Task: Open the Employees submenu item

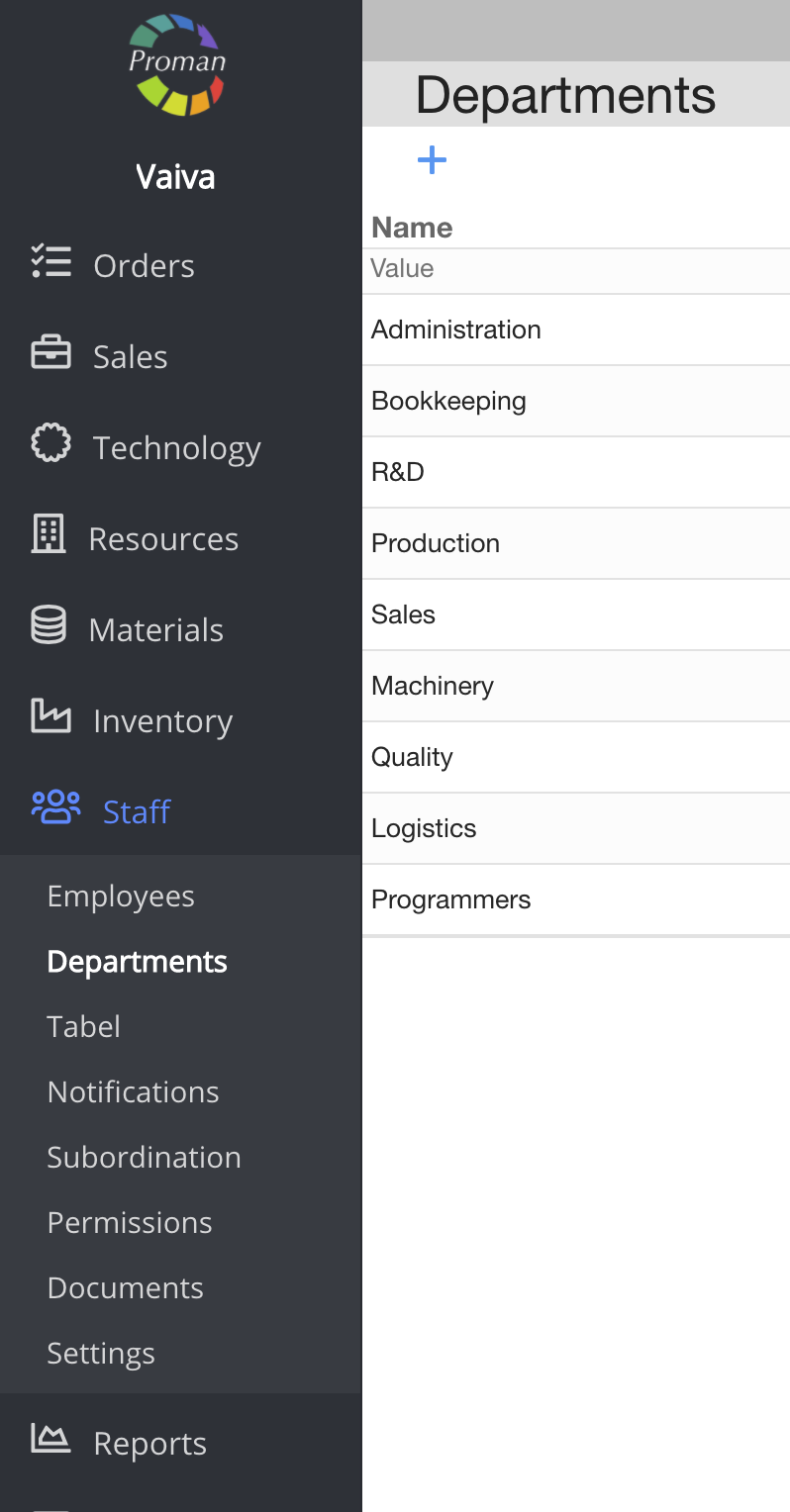Action: click(121, 897)
